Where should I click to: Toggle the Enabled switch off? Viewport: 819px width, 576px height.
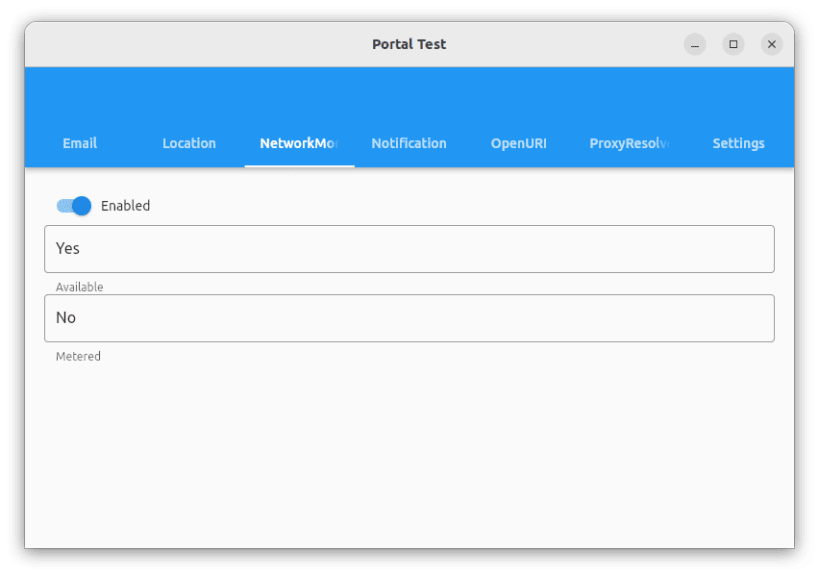point(74,206)
